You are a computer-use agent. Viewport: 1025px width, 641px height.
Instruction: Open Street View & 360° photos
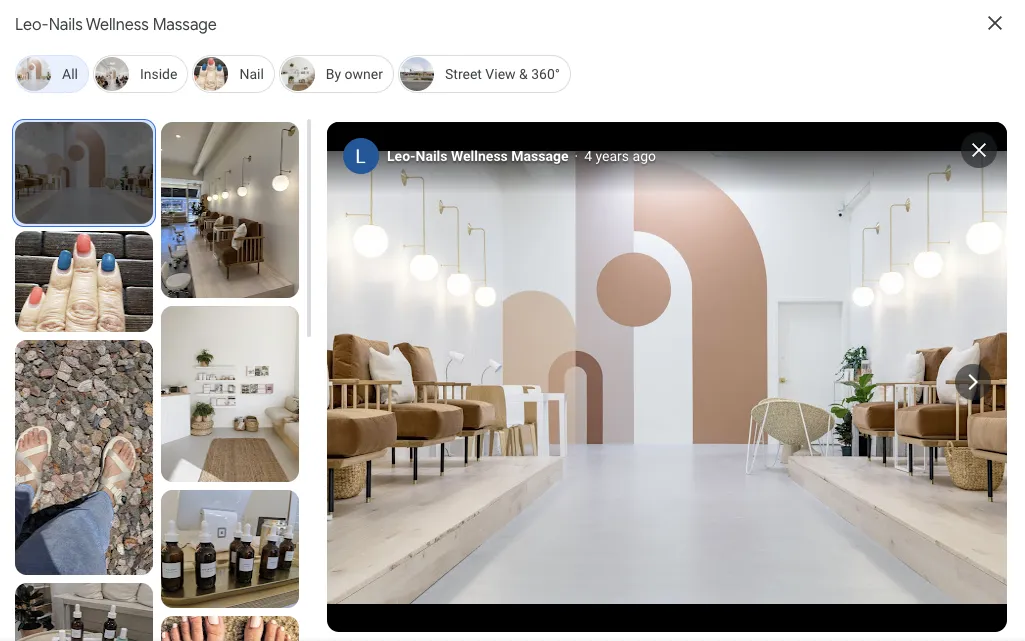pos(484,74)
